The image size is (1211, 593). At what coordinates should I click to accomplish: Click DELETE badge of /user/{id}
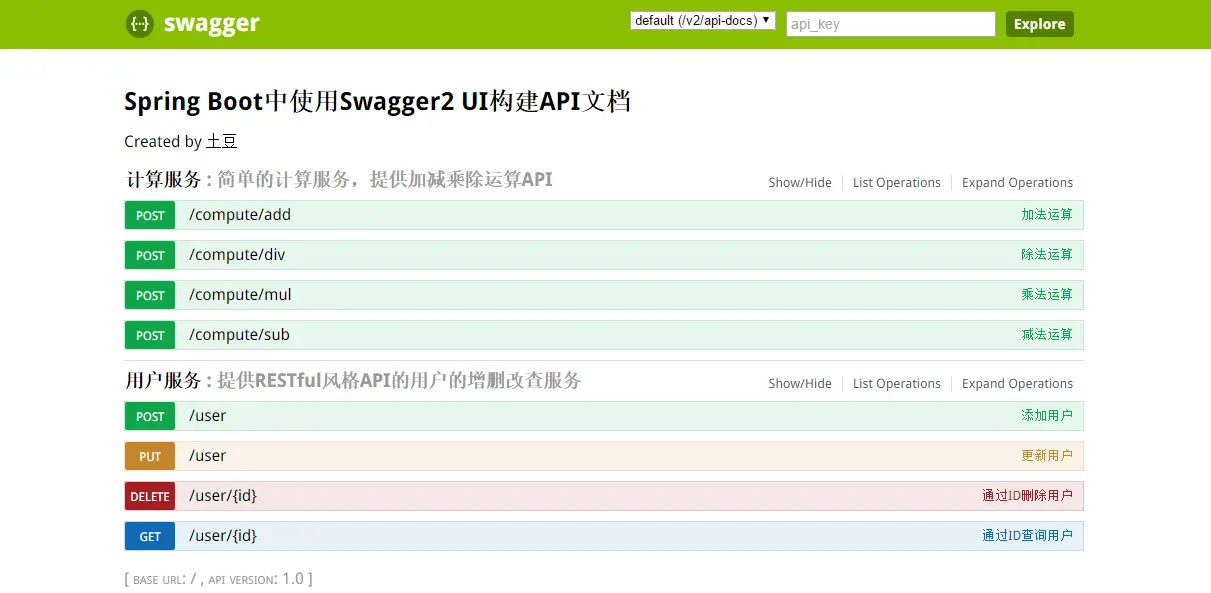[150, 496]
